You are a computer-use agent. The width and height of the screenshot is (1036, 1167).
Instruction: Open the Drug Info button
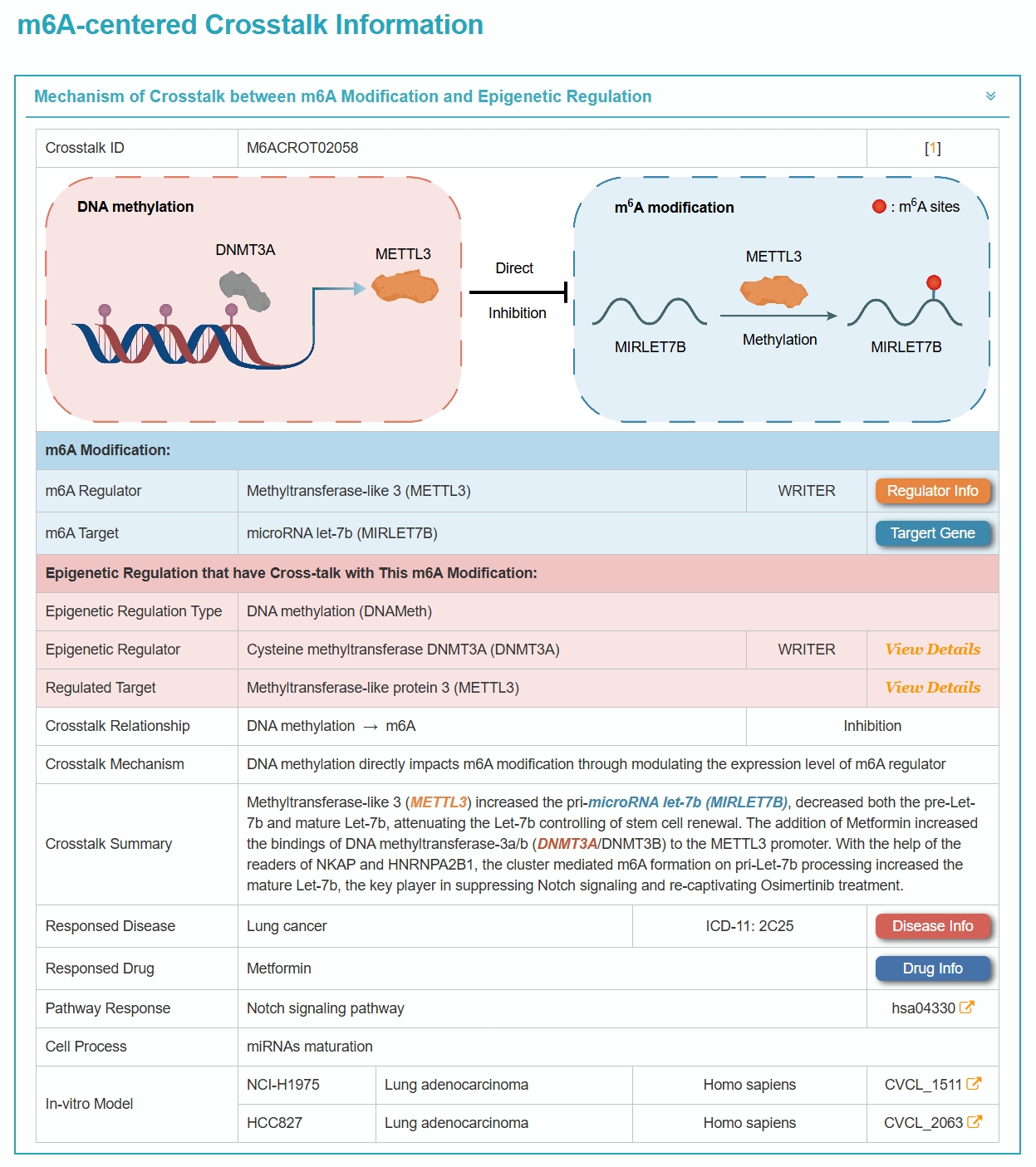pos(932,968)
